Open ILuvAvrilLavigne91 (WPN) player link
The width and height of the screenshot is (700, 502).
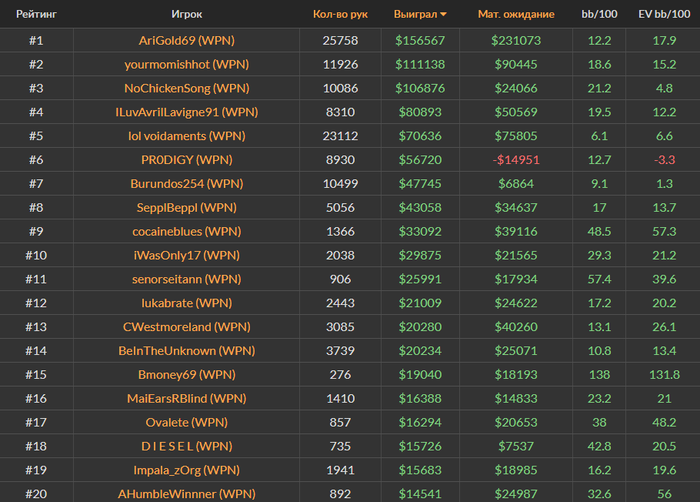[x=186, y=112]
